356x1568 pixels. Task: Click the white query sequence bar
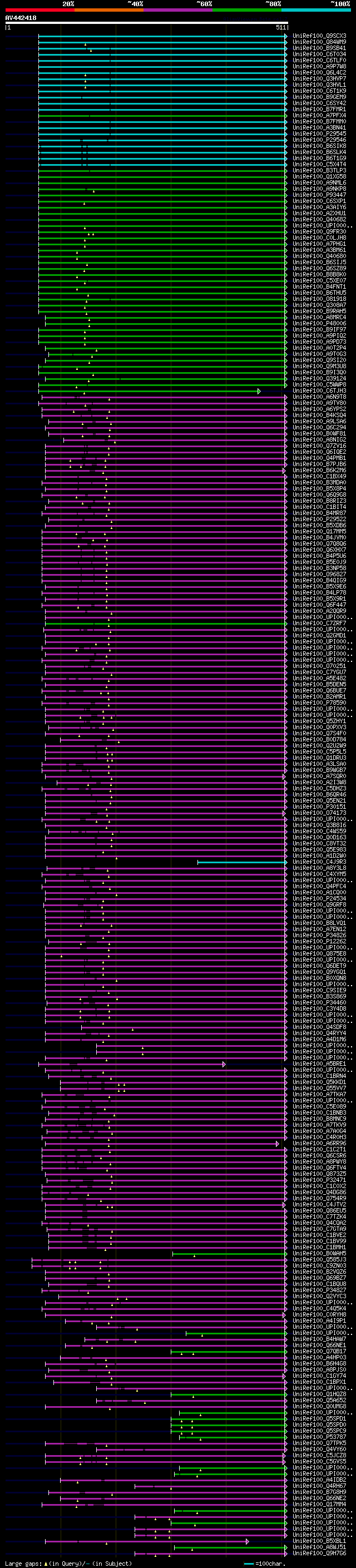click(147, 23)
